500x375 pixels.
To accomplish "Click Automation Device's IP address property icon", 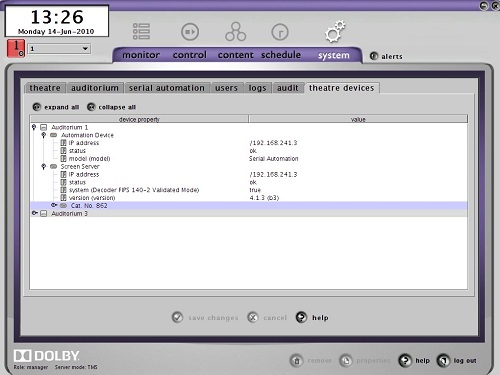I will [x=63, y=143].
